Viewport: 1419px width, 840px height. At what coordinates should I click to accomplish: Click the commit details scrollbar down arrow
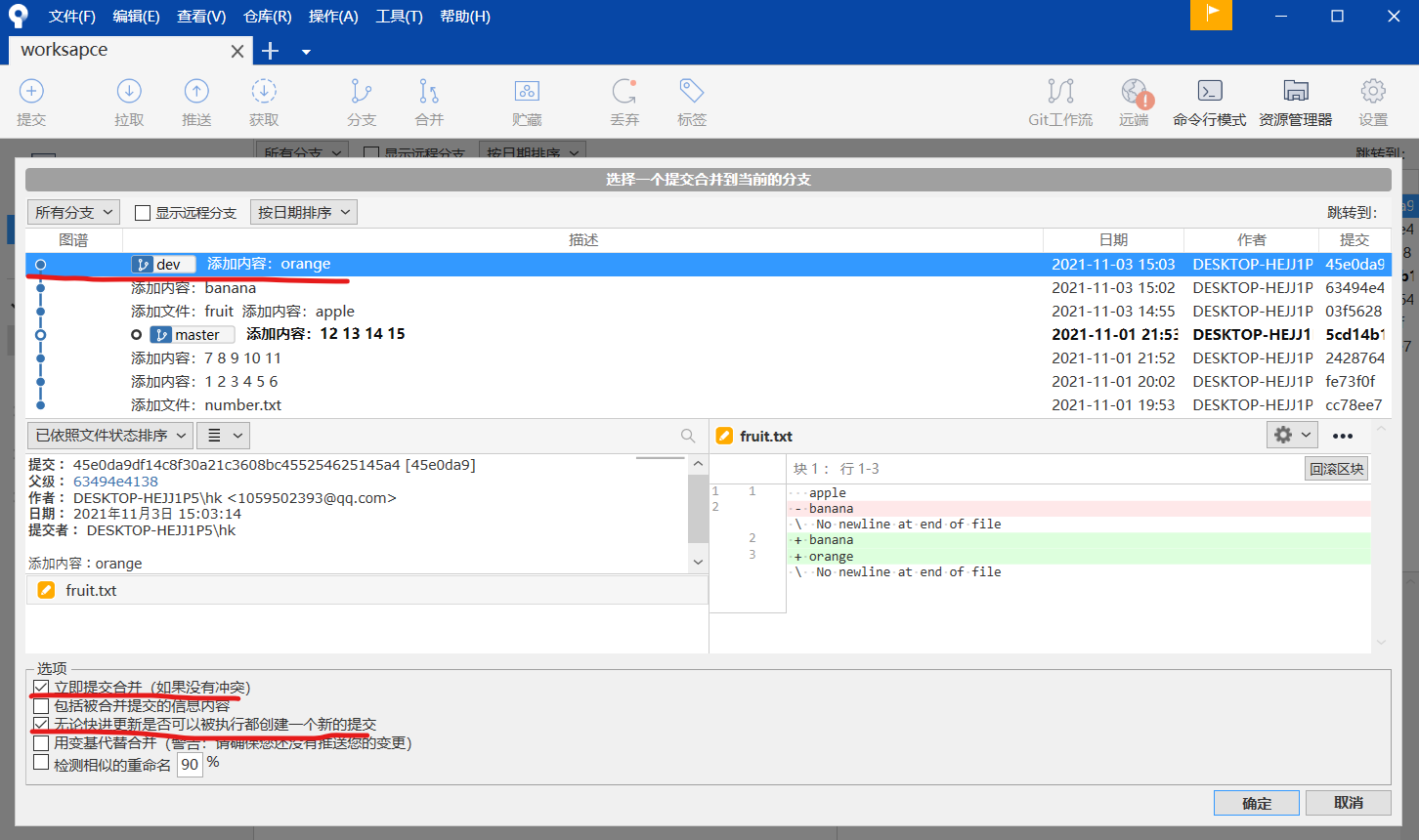coord(698,562)
